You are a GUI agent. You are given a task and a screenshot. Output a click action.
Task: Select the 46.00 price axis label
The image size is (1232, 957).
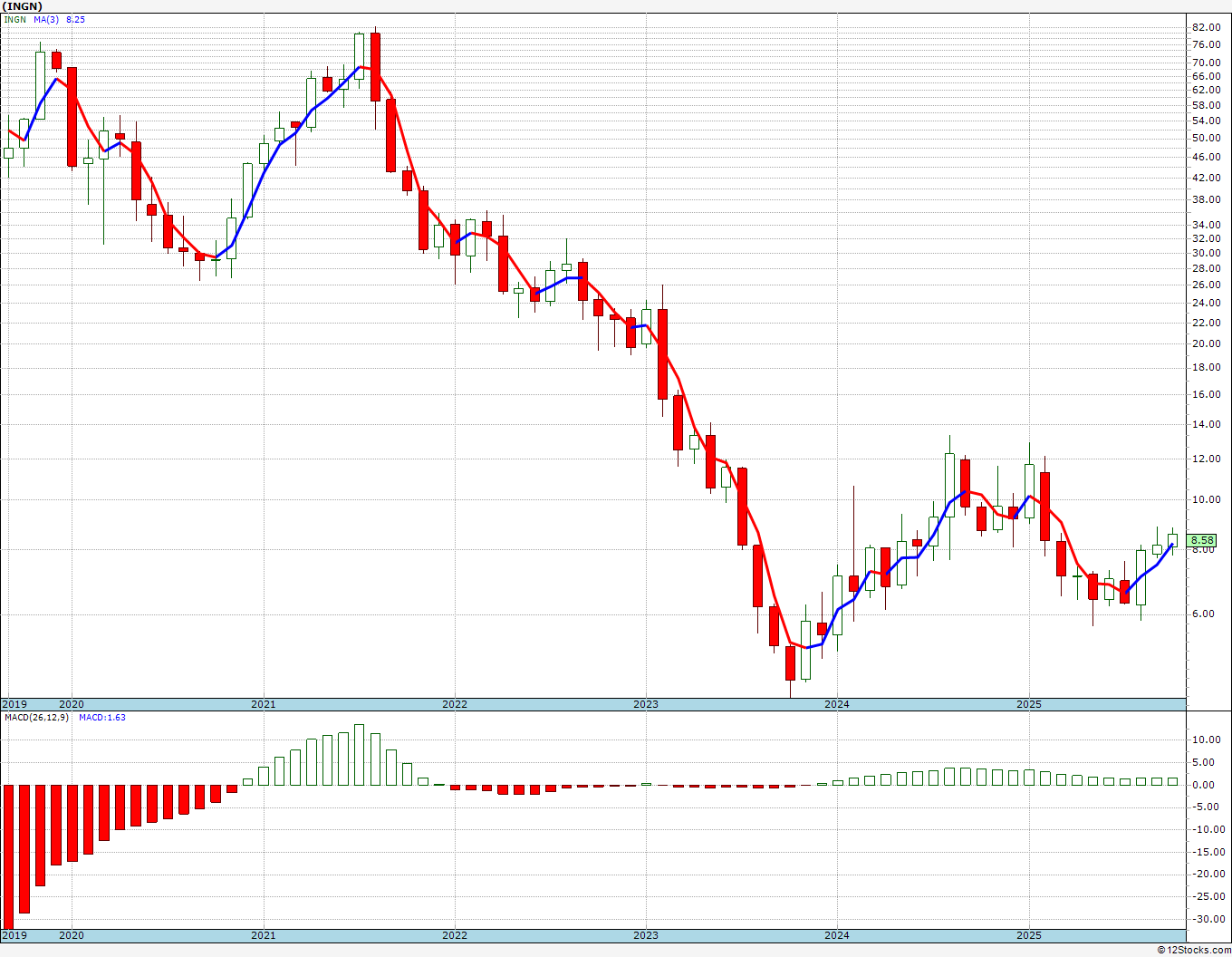tap(1206, 157)
